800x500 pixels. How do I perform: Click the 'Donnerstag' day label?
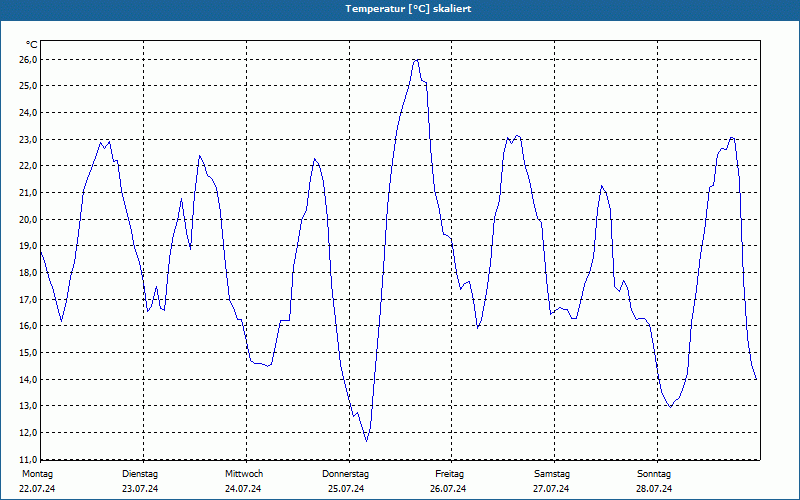click(x=345, y=474)
